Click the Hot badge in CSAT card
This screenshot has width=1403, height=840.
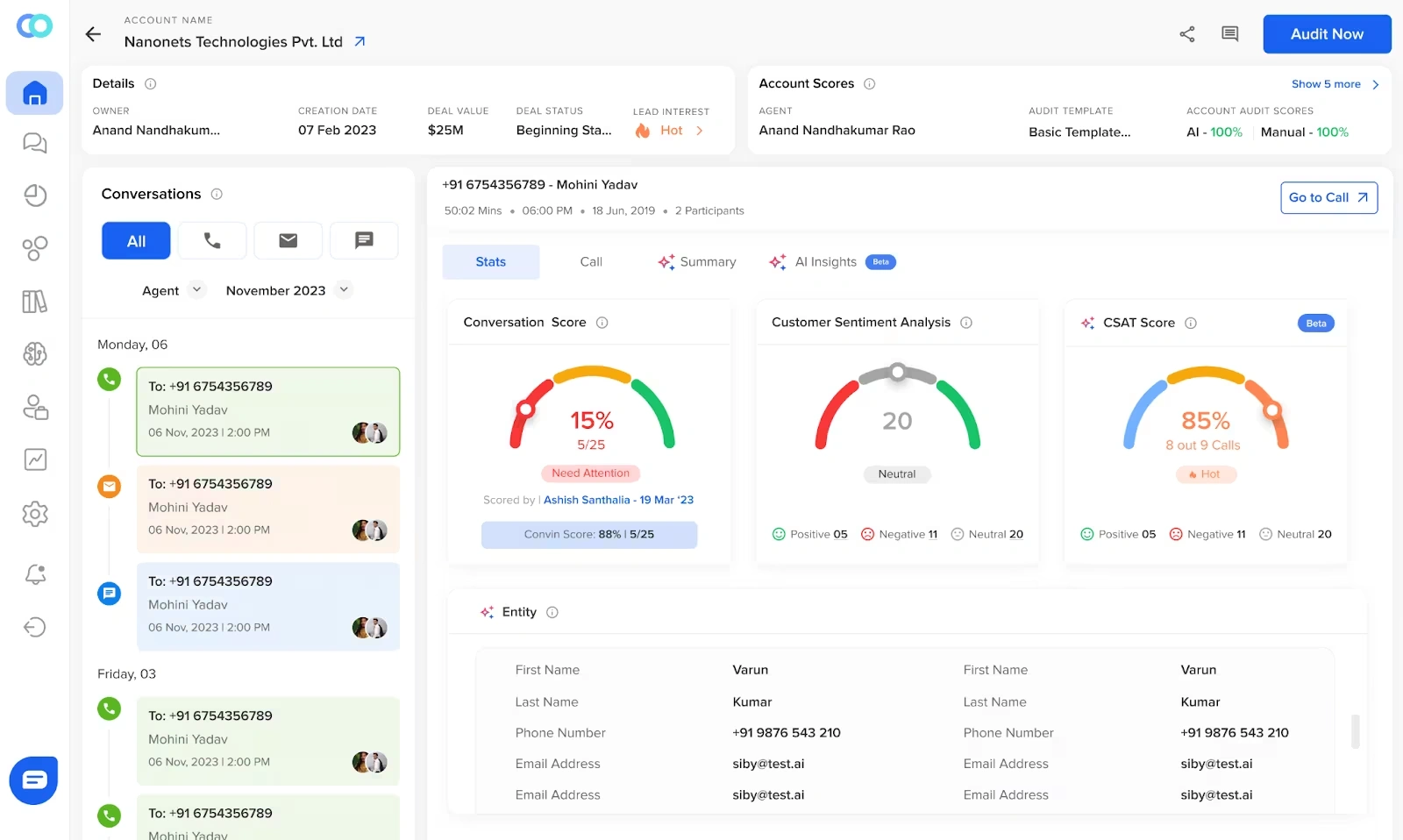pos(1206,474)
